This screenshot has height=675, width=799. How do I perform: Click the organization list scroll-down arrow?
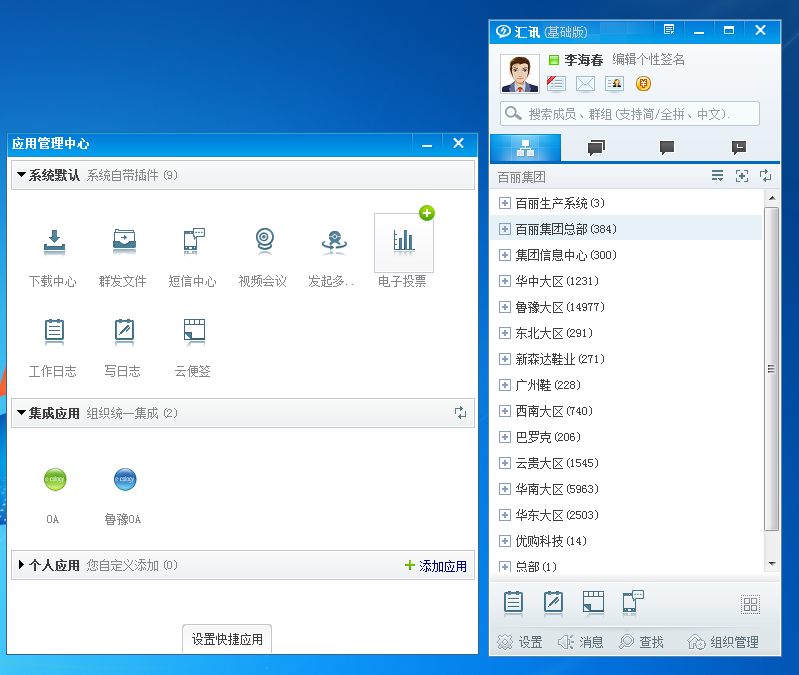pos(772,563)
